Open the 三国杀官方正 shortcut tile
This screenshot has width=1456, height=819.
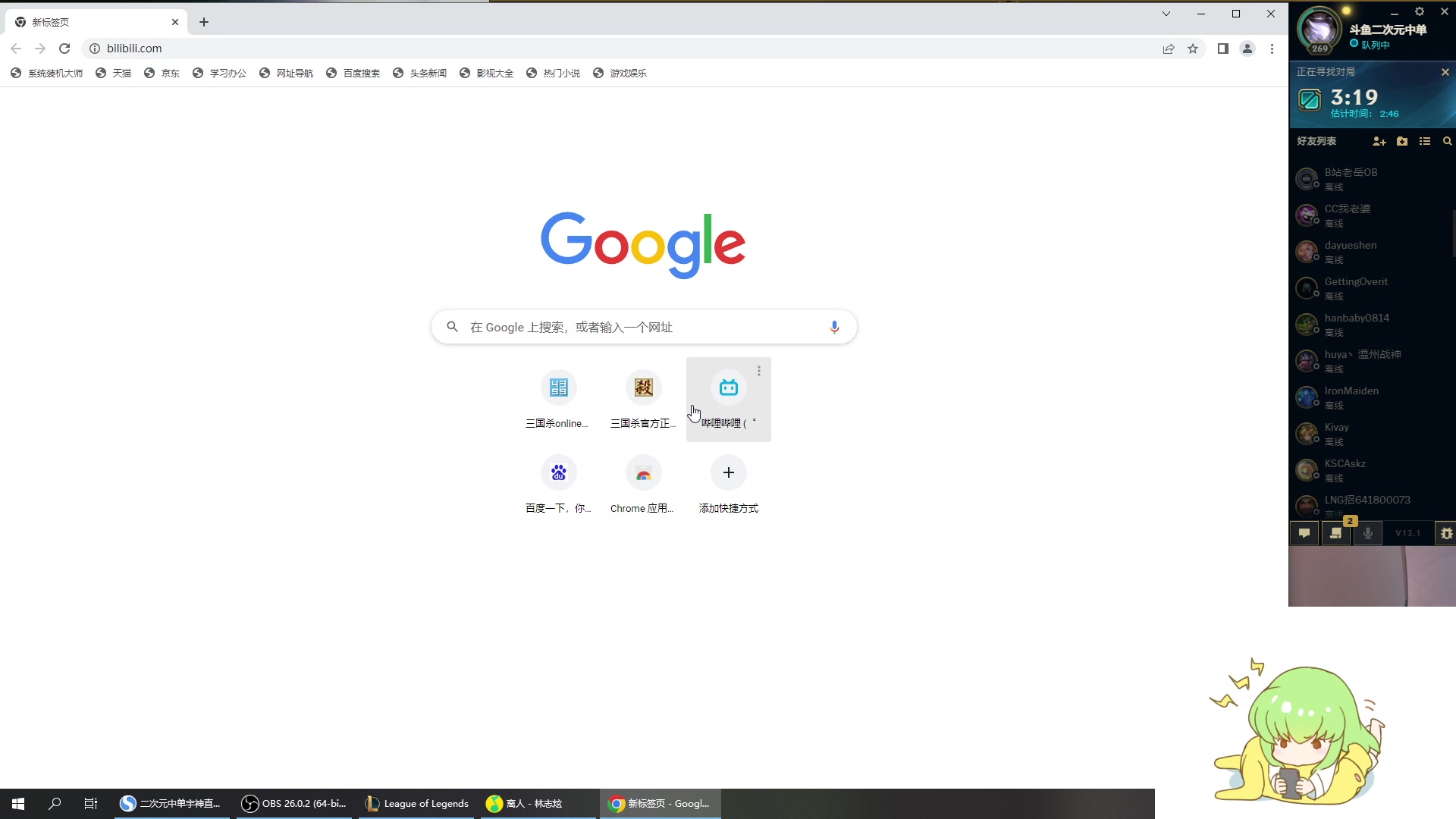coord(643,400)
